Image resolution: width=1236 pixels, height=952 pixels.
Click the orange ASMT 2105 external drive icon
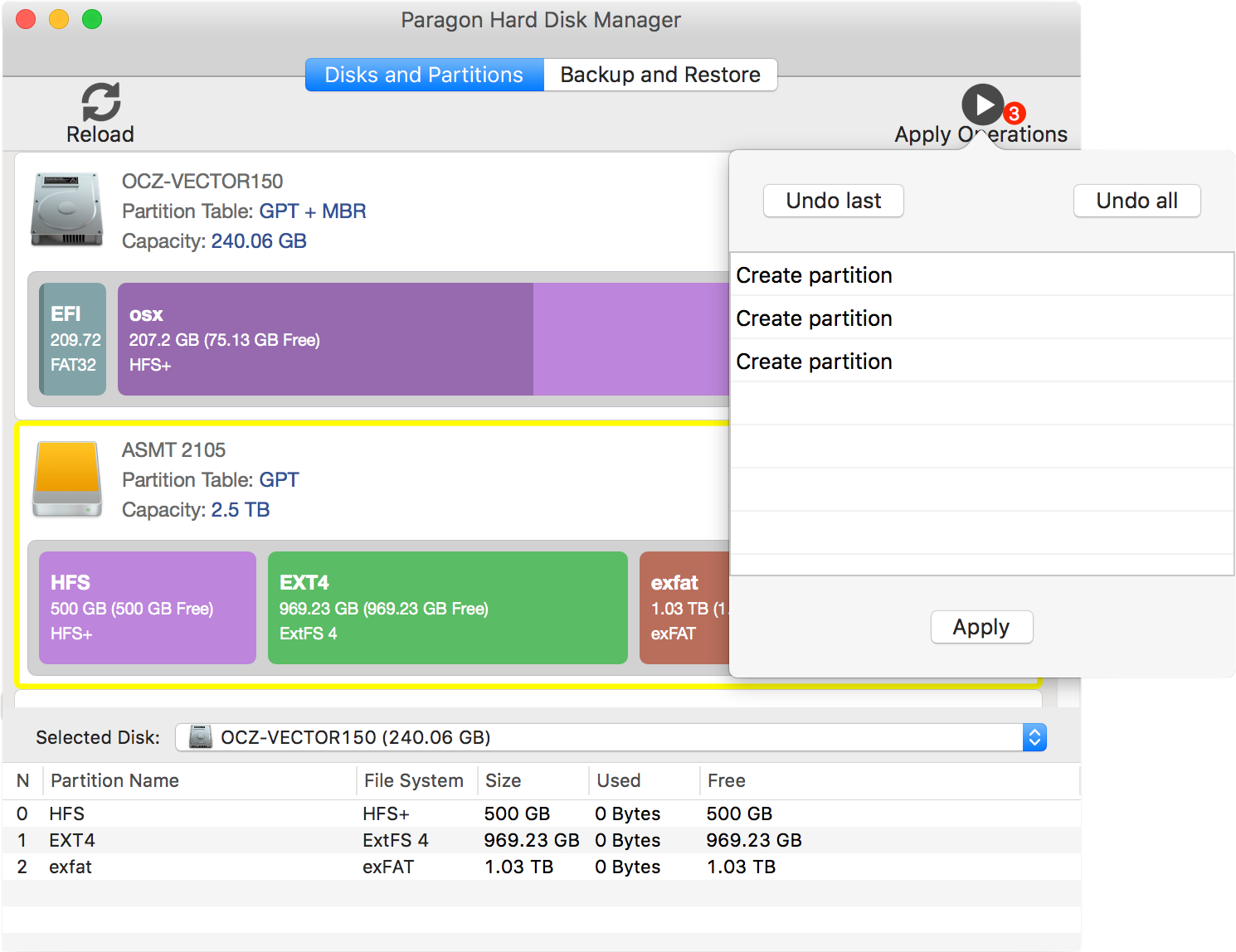67,478
